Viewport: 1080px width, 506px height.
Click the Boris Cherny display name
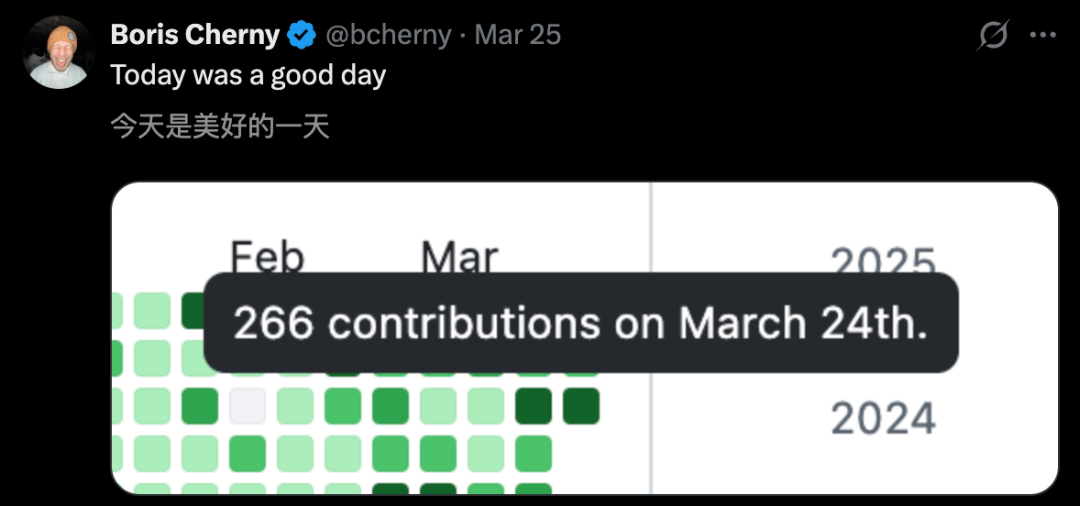tap(195, 35)
